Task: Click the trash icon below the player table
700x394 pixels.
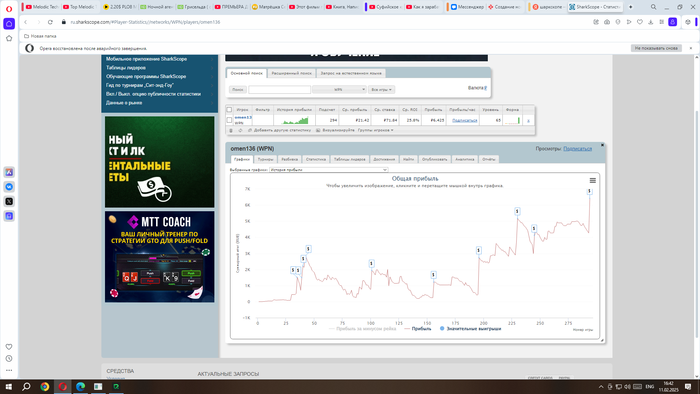Action: click(231, 130)
